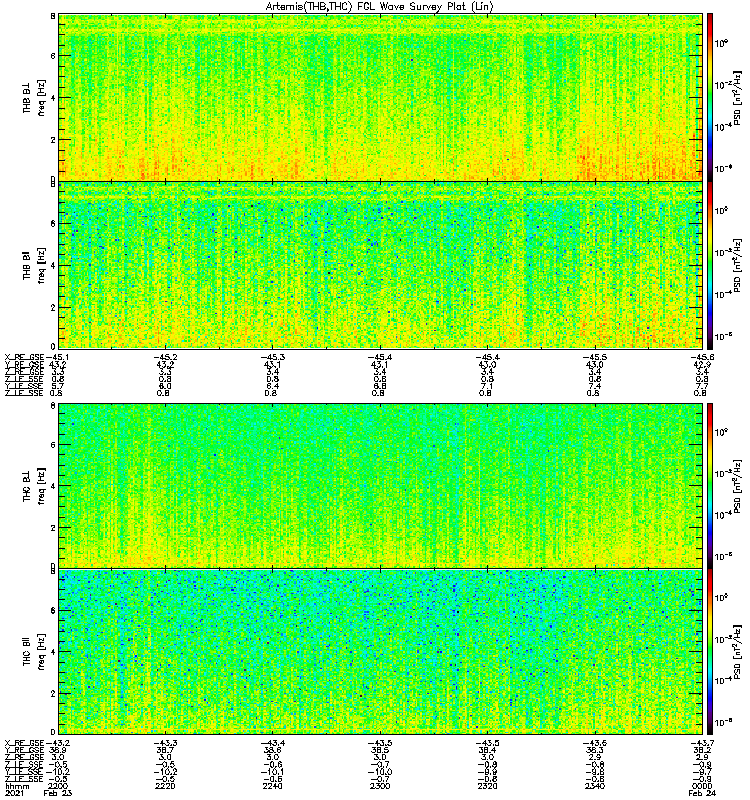Click the "THB B⊥ freq [Hz]" axis label
Image resolution: width=750 pixels, height=800 pixels.
point(34,97)
